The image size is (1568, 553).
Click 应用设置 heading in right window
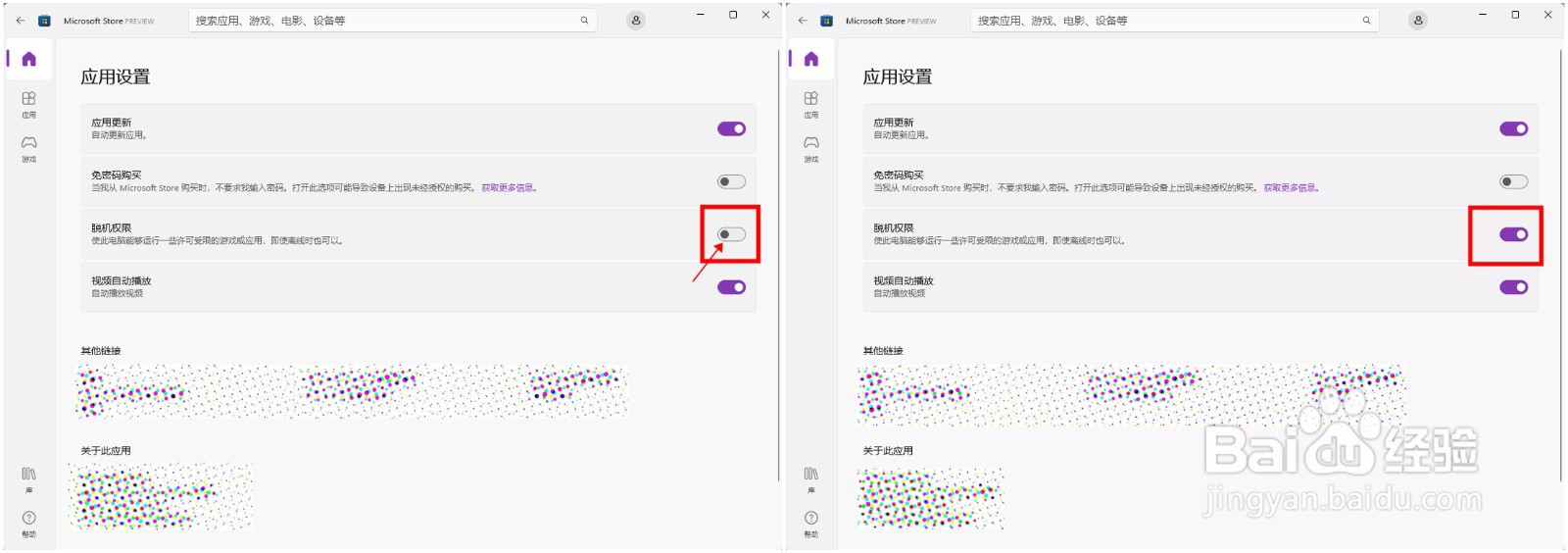click(x=898, y=76)
